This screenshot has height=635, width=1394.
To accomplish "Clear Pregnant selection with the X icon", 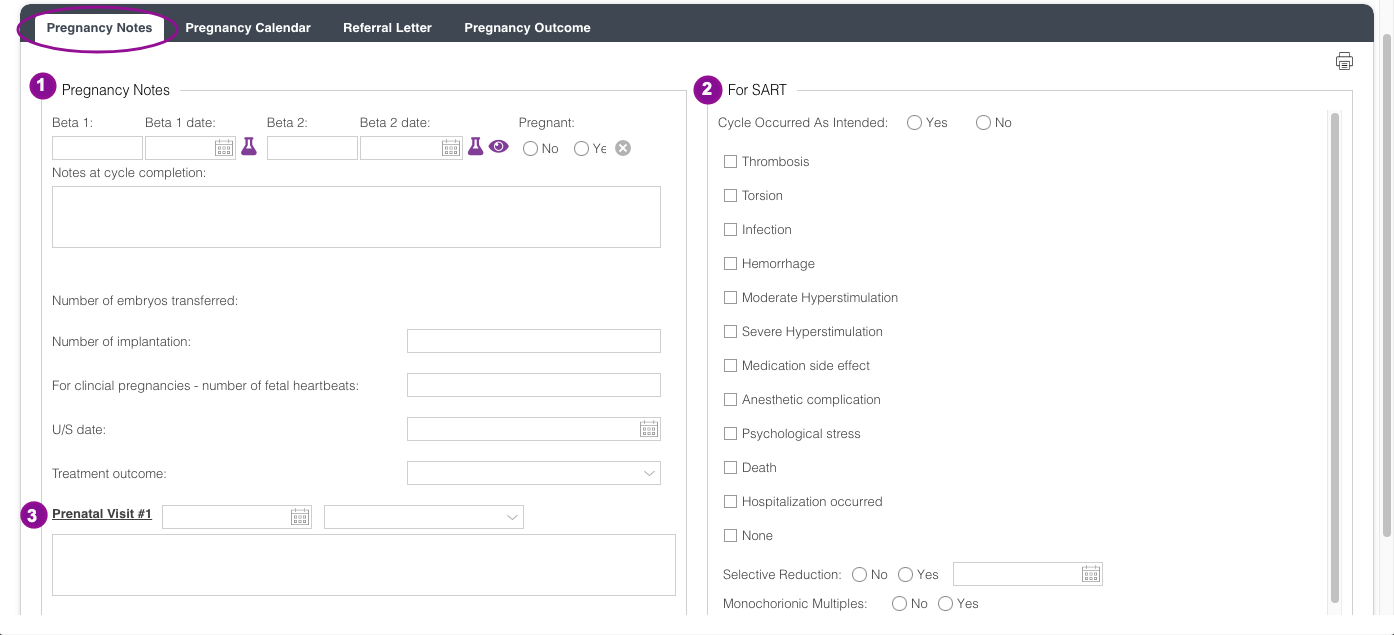I will [623, 148].
